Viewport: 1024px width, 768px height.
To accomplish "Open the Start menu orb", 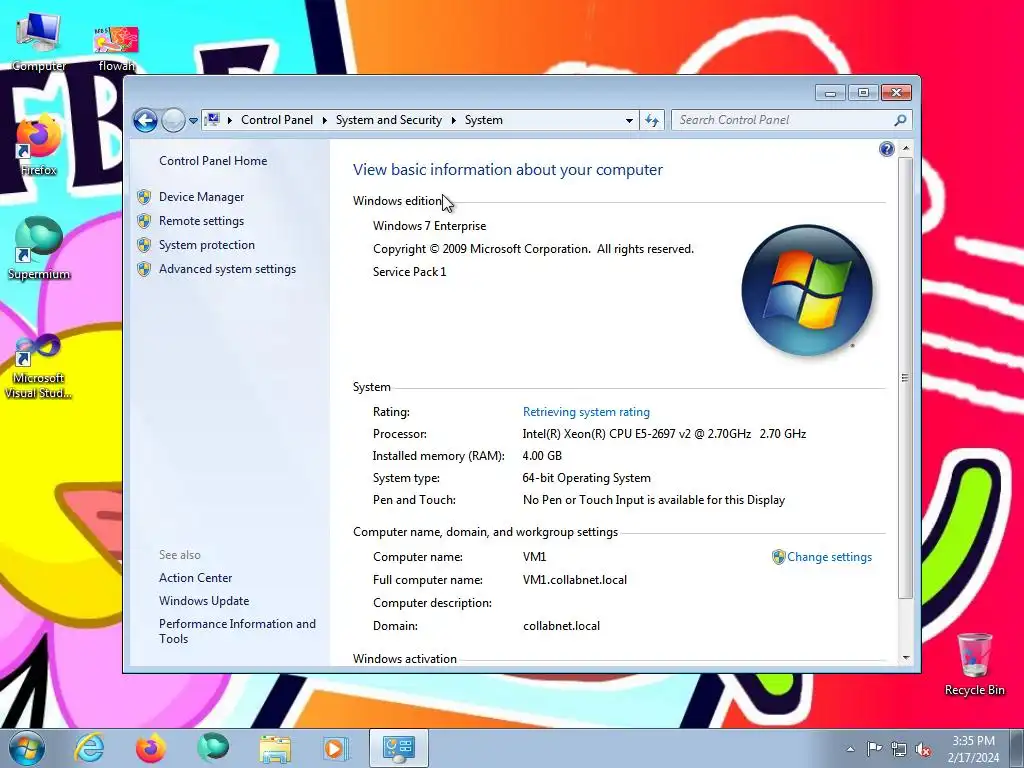I will pyautogui.click(x=27, y=748).
